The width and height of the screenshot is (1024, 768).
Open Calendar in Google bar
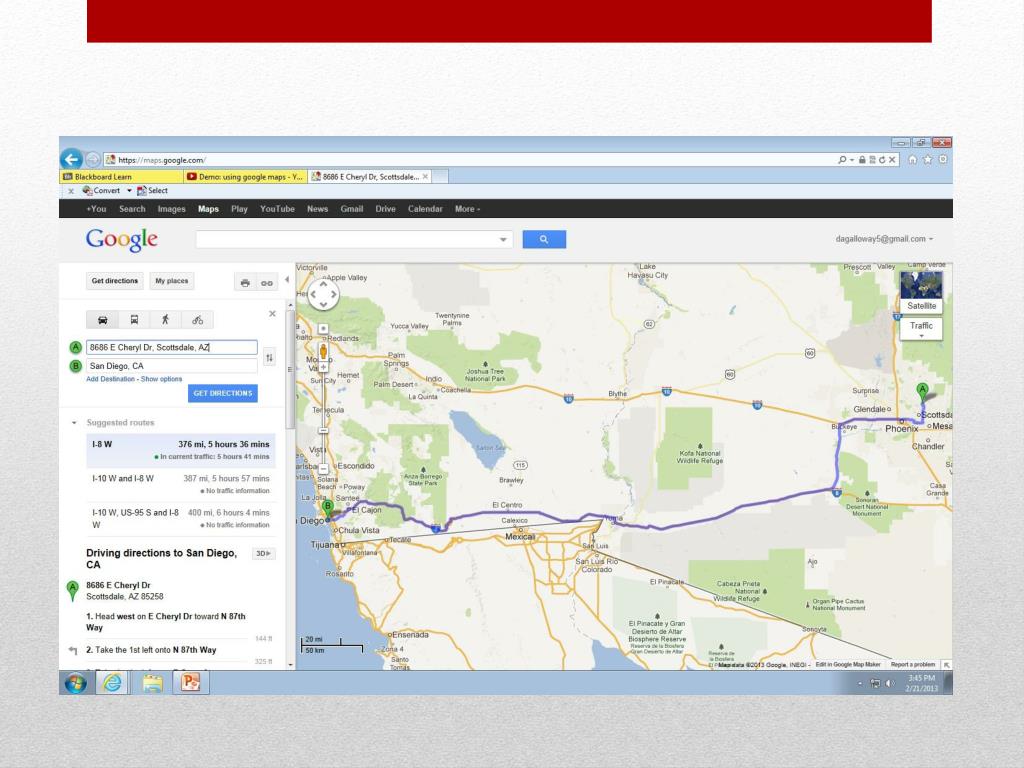click(425, 209)
